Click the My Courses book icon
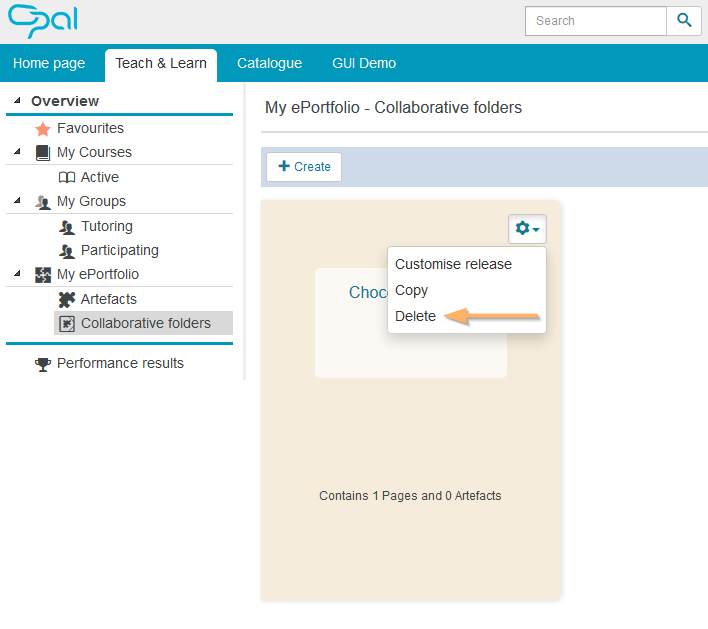This screenshot has width=708, height=629. [42, 153]
